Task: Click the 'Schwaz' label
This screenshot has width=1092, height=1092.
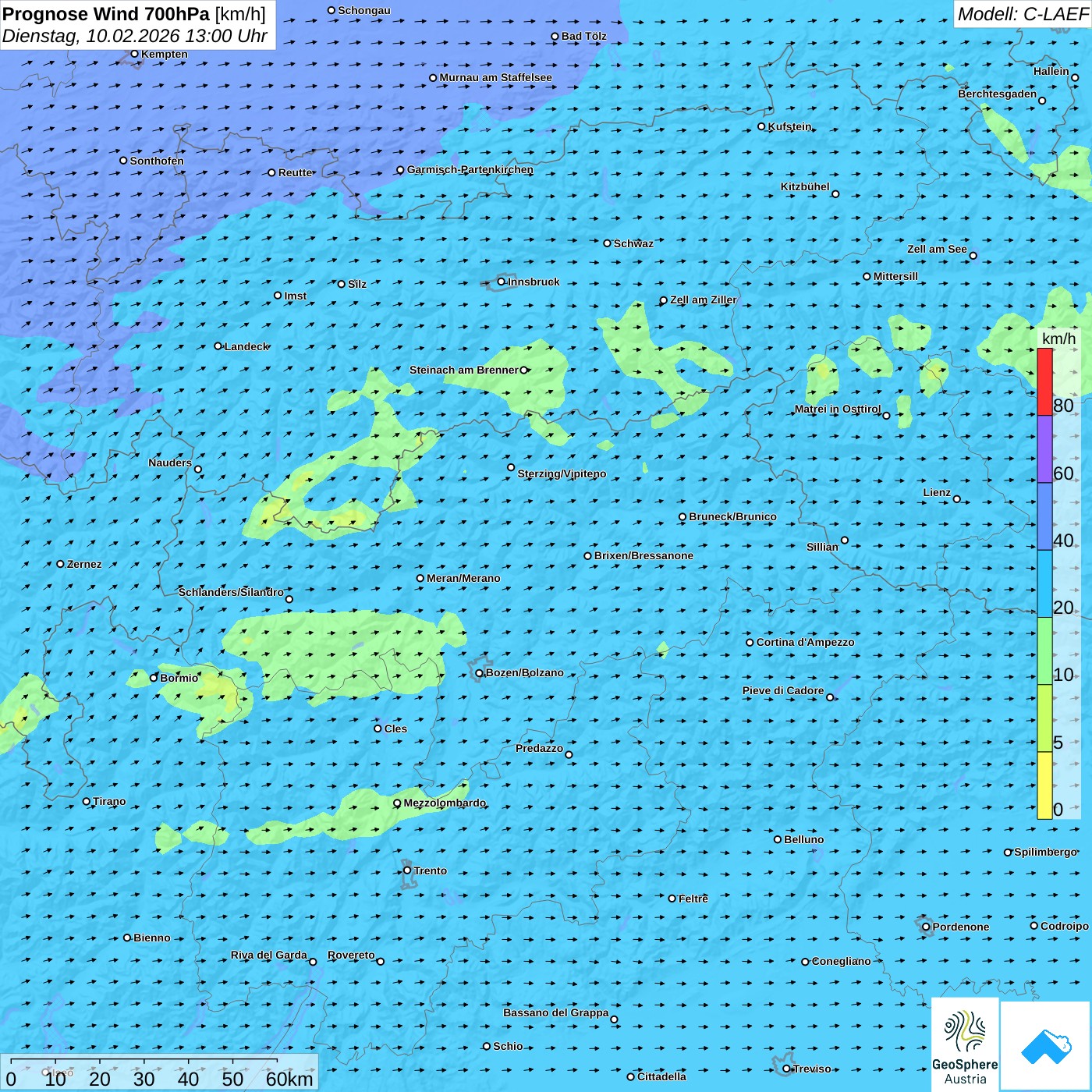Action: point(633,243)
